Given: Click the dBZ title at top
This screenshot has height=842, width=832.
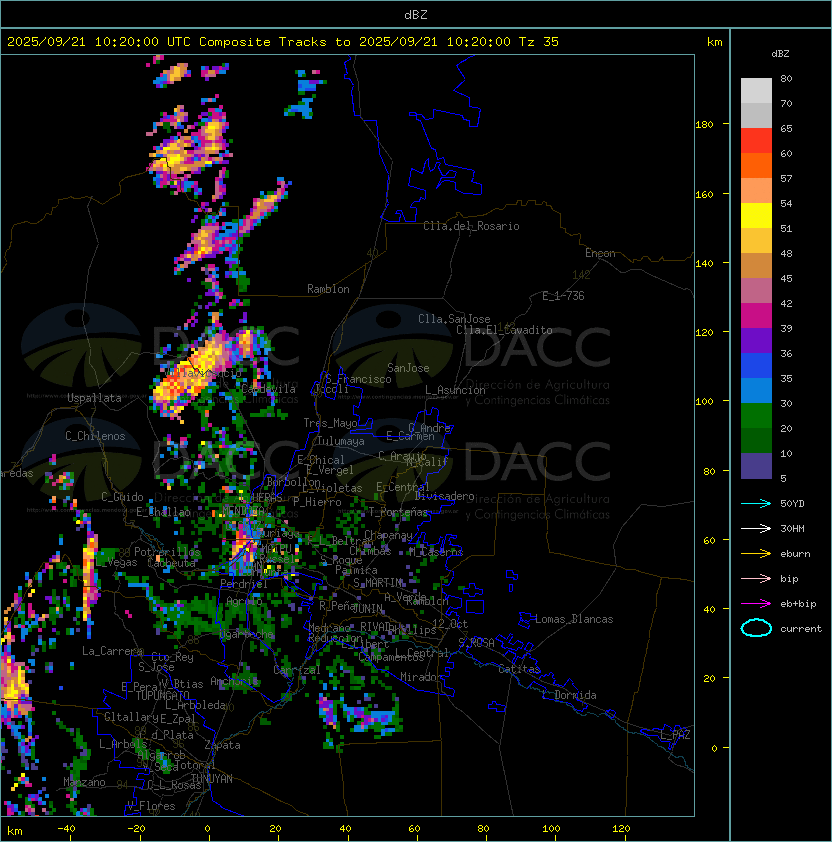Looking at the screenshot, I should [416, 15].
